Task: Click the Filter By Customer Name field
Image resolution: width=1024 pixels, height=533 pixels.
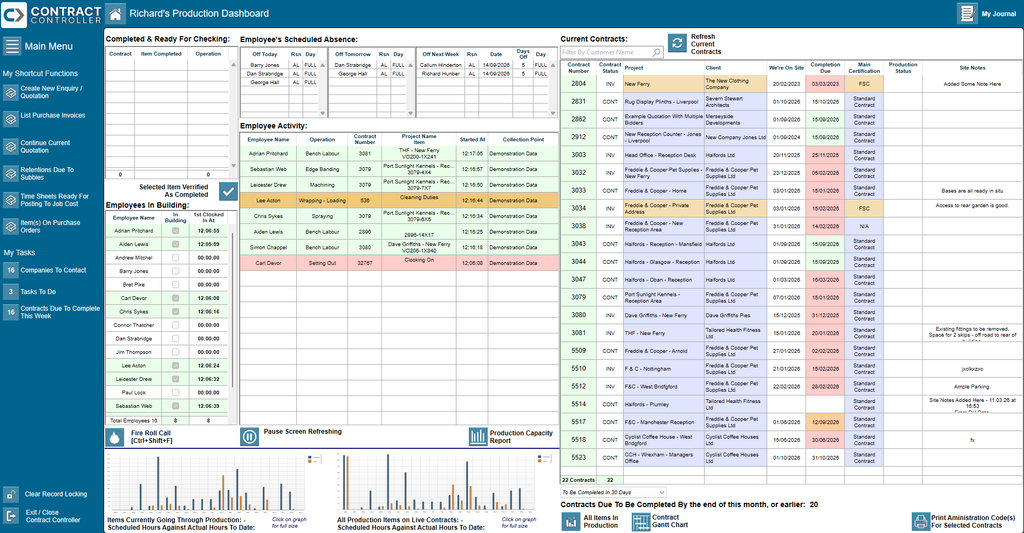Action: tap(611, 52)
